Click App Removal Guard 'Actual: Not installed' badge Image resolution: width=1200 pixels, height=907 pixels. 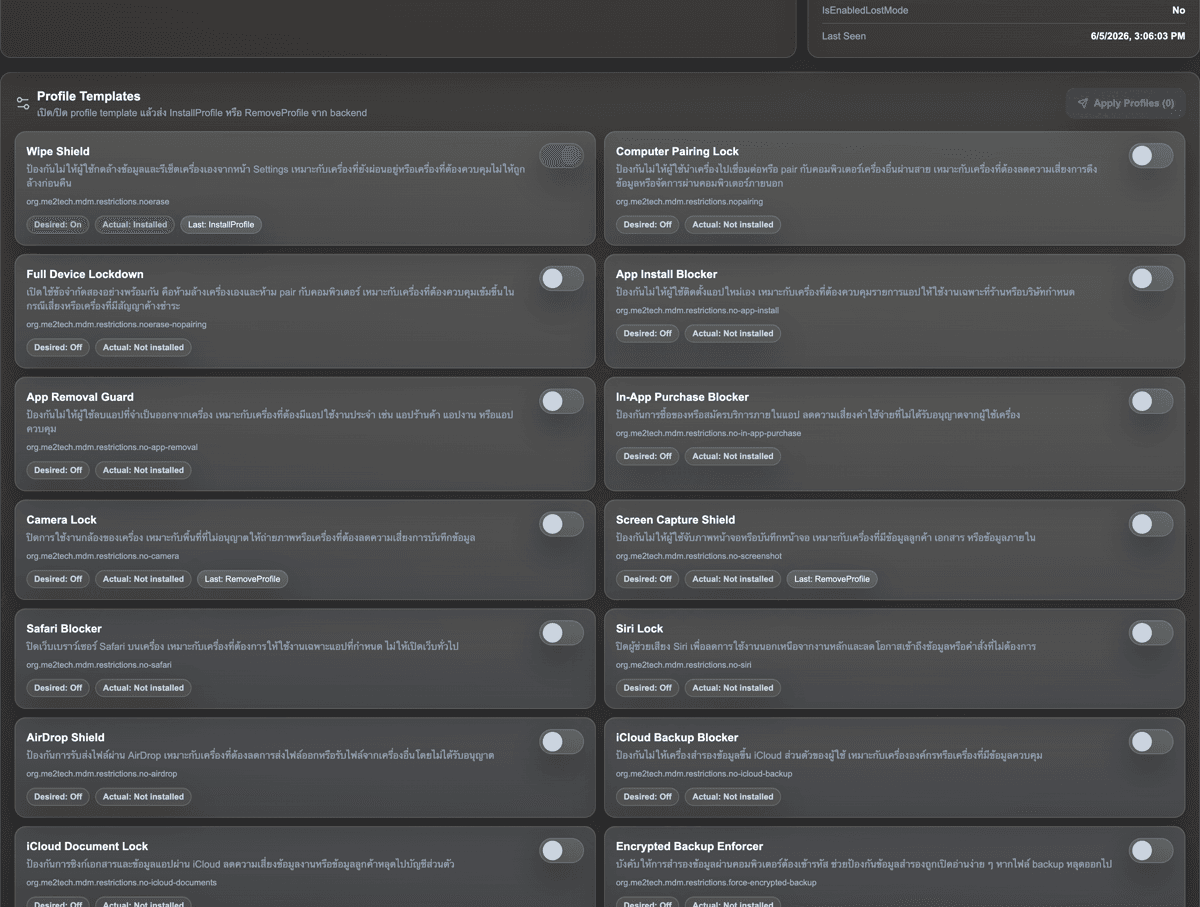[x=143, y=470]
